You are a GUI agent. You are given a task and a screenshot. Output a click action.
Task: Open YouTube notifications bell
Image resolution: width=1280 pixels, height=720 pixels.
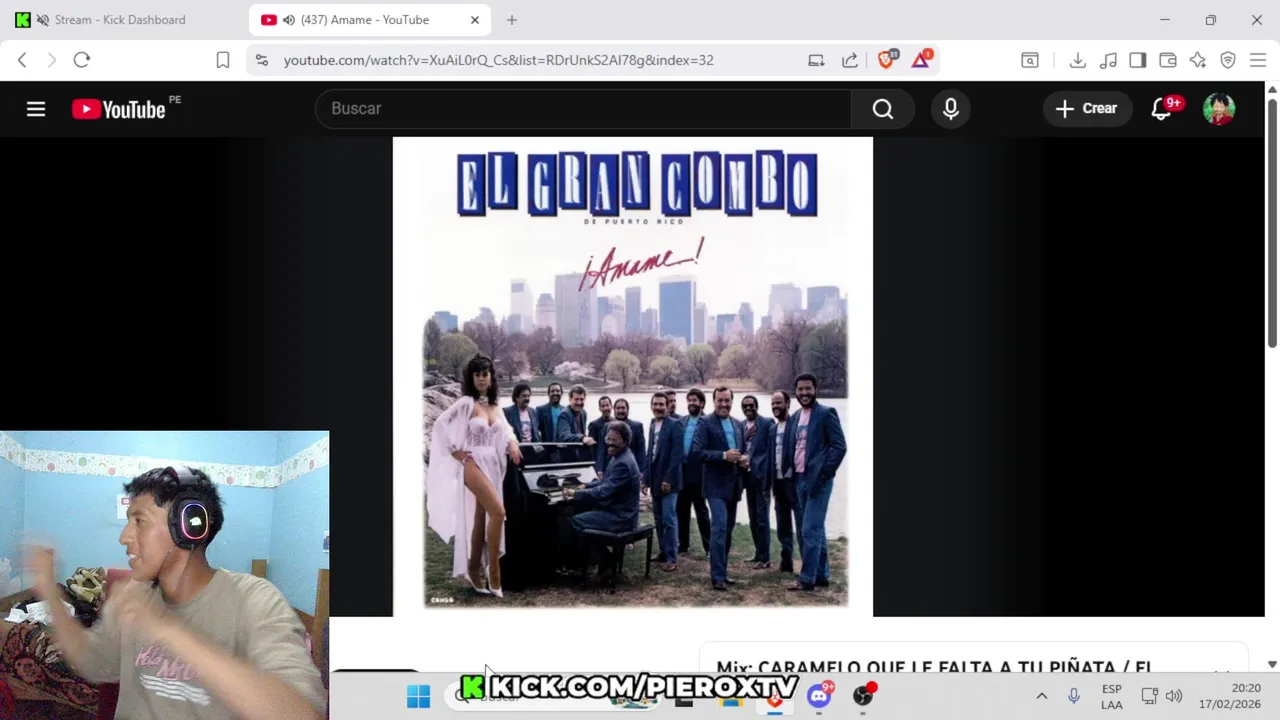1162,108
